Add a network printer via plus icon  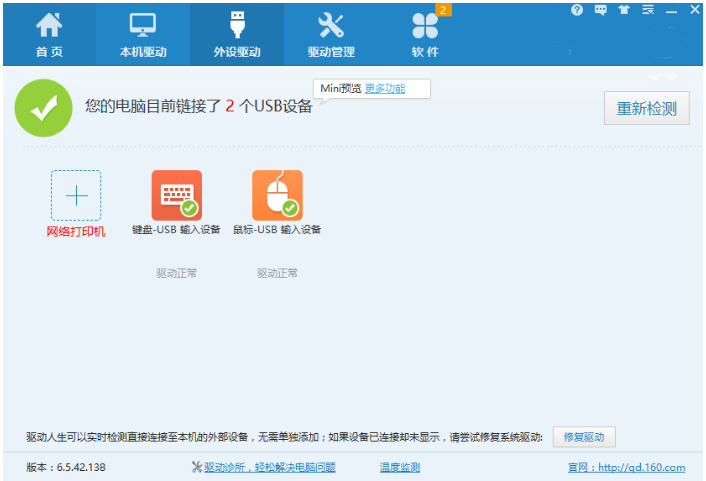pyautogui.click(x=76, y=195)
